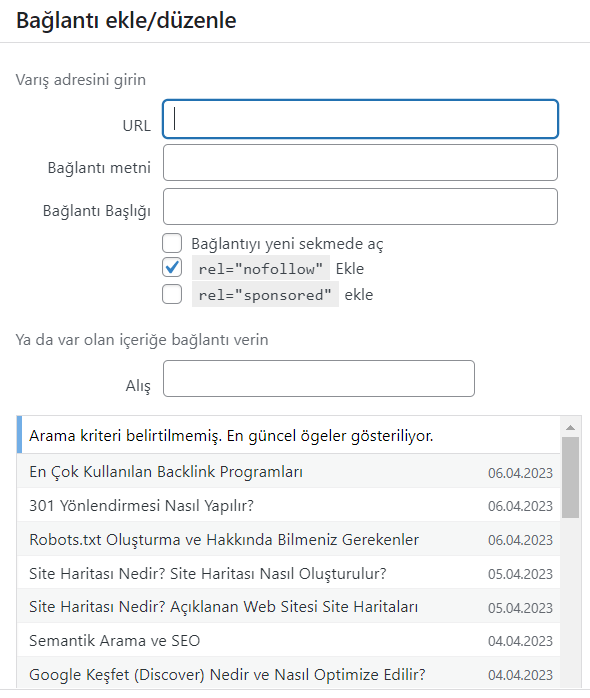Click the results list scroll-up arrow
This screenshot has width=590, height=698.
coord(570,427)
